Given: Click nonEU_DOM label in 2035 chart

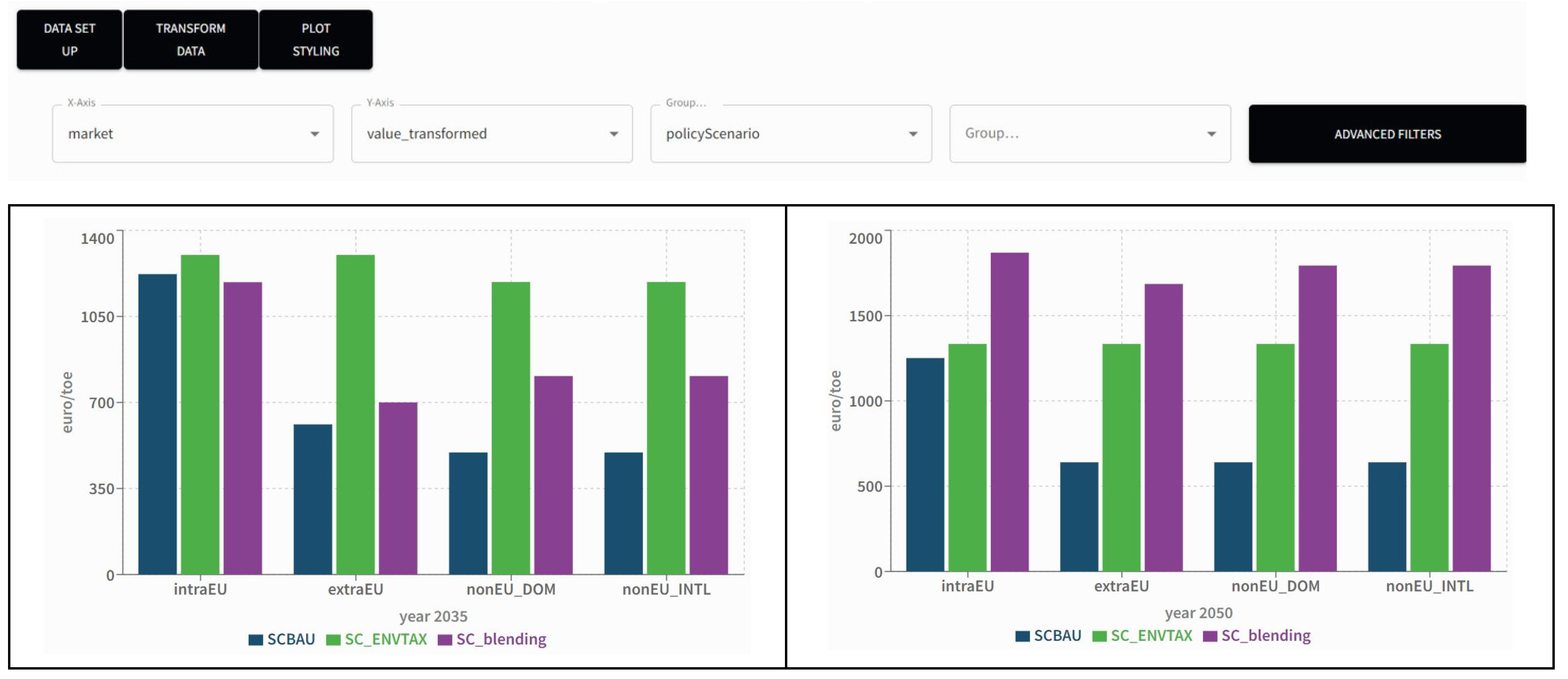Looking at the screenshot, I should (511, 590).
